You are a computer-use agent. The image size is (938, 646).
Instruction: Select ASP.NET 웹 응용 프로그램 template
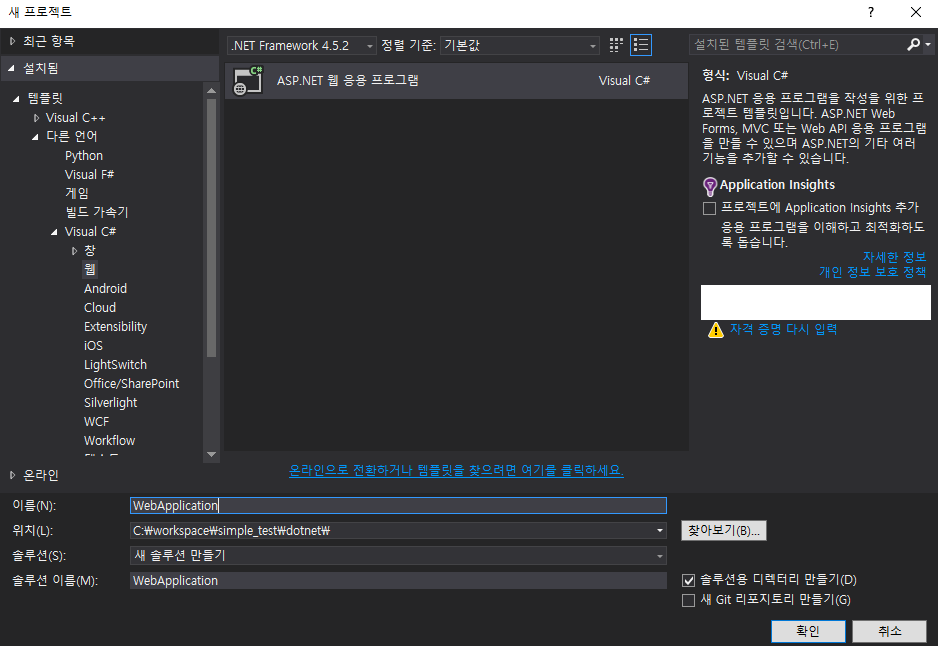(456, 81)
